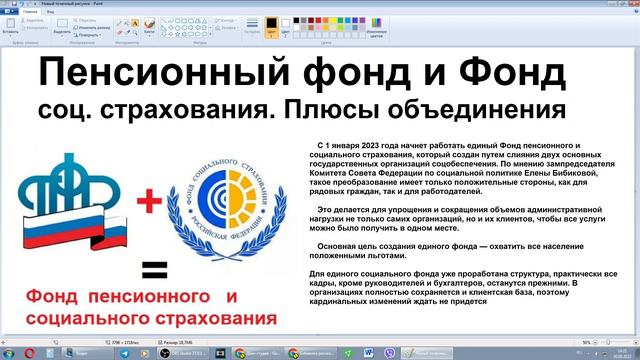Screen dimensions: 640x360
Task: Select the Color 1 foreground swatch
Action: pos(271,27)
